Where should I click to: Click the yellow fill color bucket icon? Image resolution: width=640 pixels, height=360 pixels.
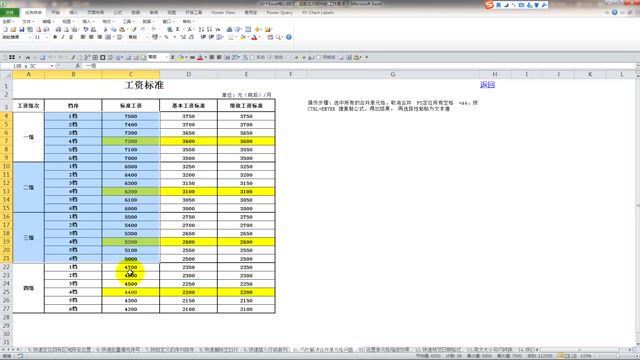click(242, 37)
